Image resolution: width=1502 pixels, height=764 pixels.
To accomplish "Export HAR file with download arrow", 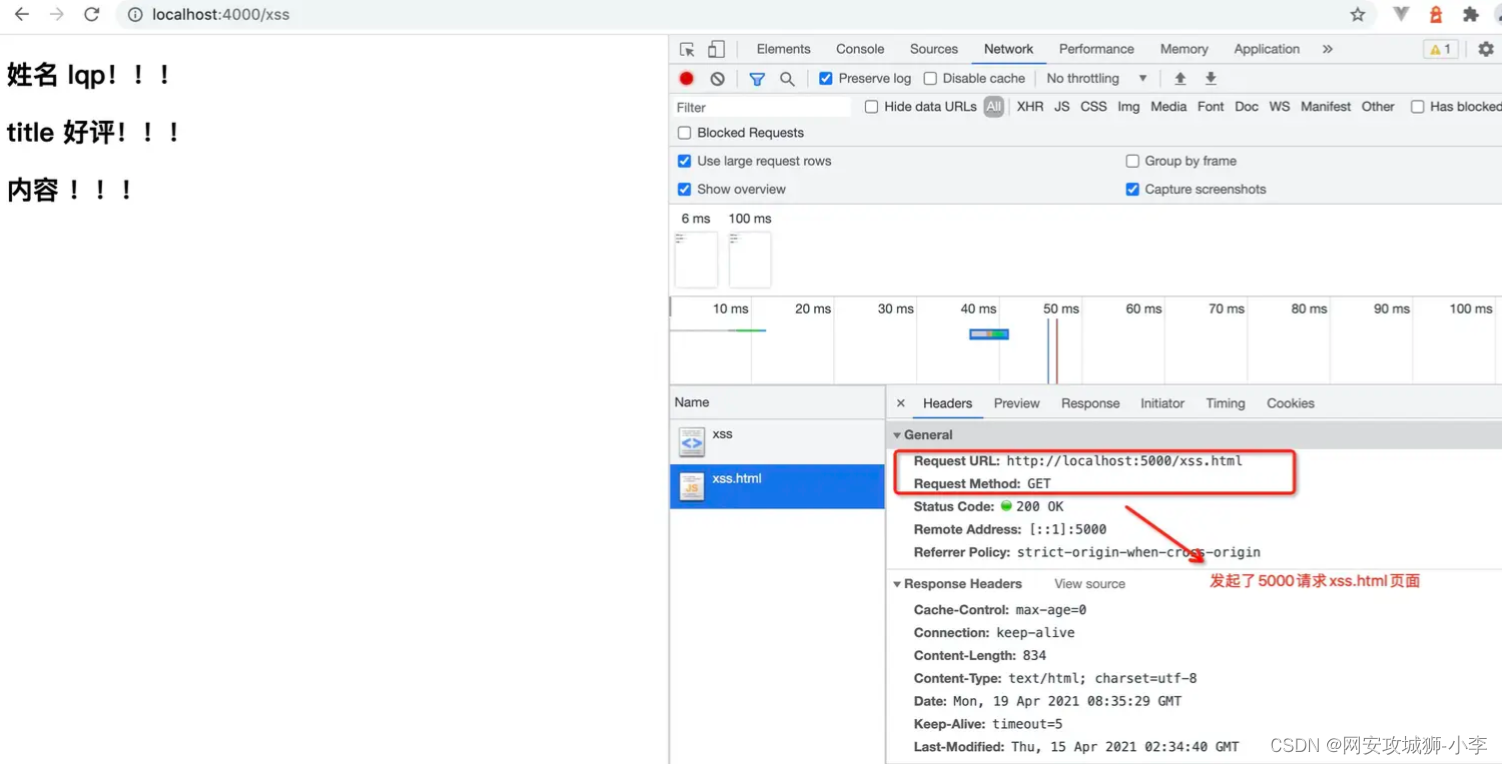I will point(1210,78).
